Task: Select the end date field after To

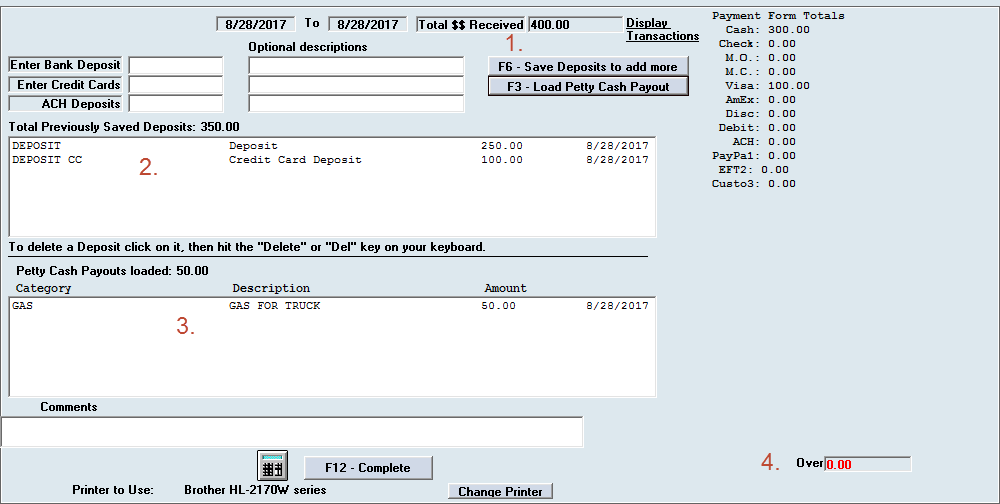Action: (x=367, y=24)
